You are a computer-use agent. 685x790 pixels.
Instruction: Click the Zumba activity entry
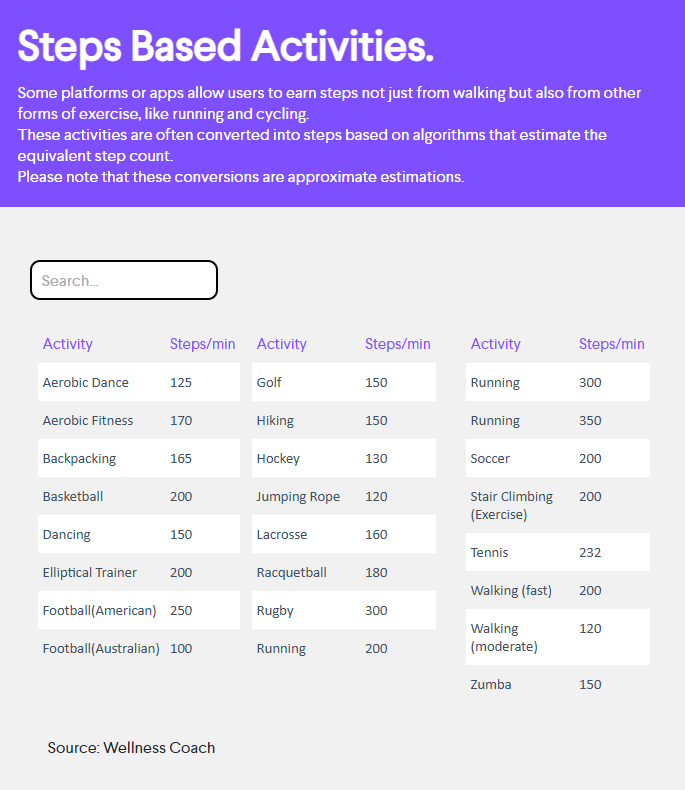click(x=490, y=684)
